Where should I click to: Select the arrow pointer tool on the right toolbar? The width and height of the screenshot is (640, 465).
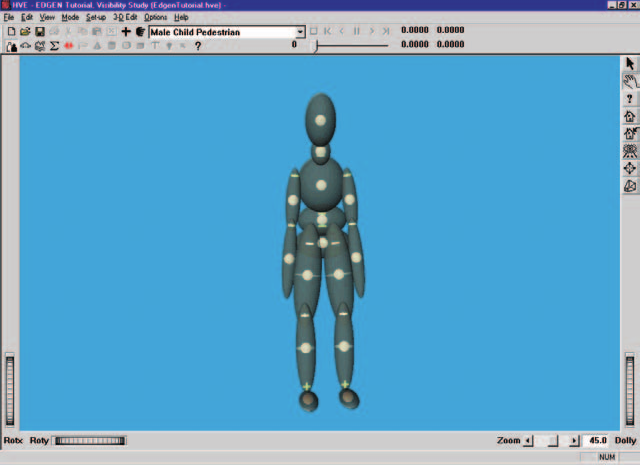[629, 64]
